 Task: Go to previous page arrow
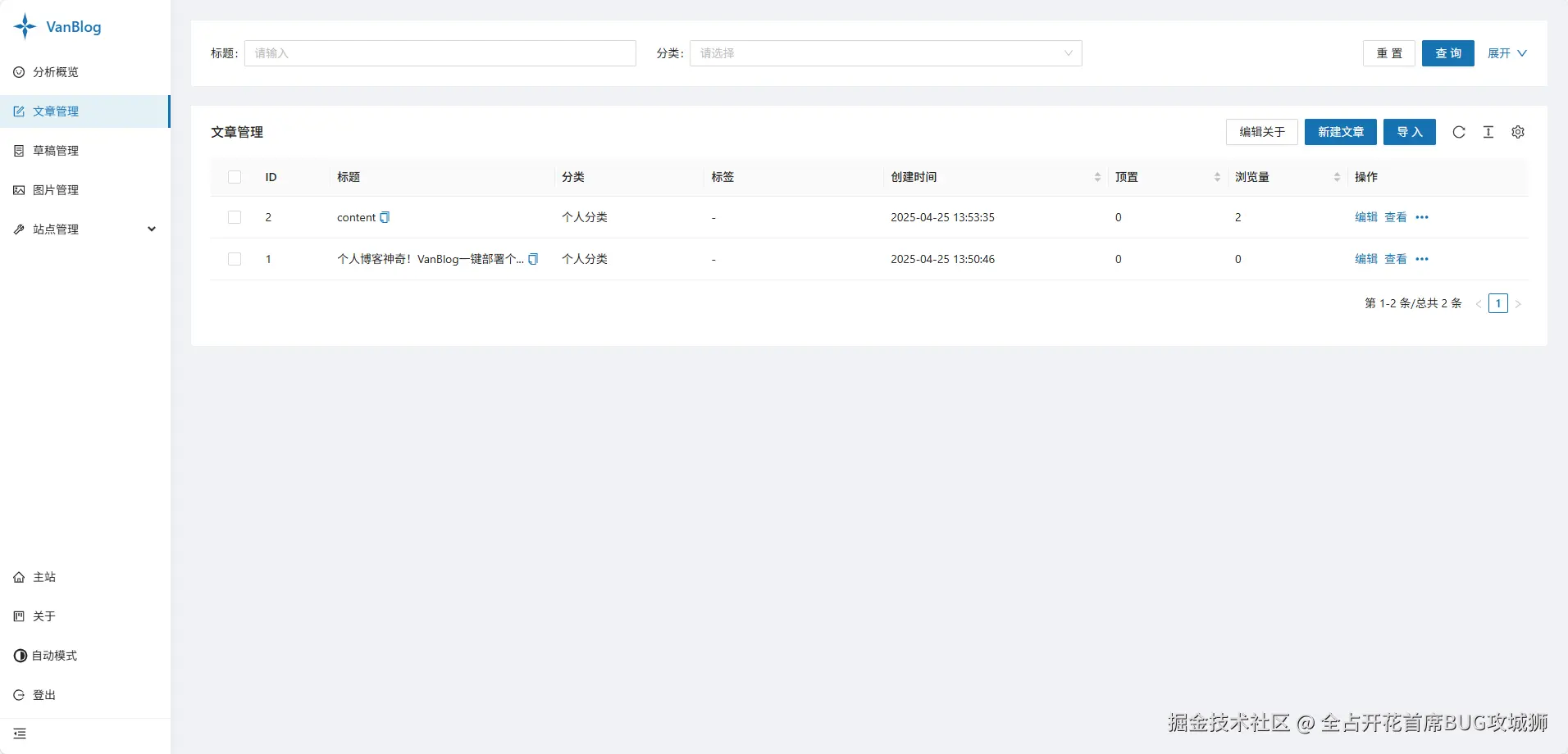[x=1479, y=303]
